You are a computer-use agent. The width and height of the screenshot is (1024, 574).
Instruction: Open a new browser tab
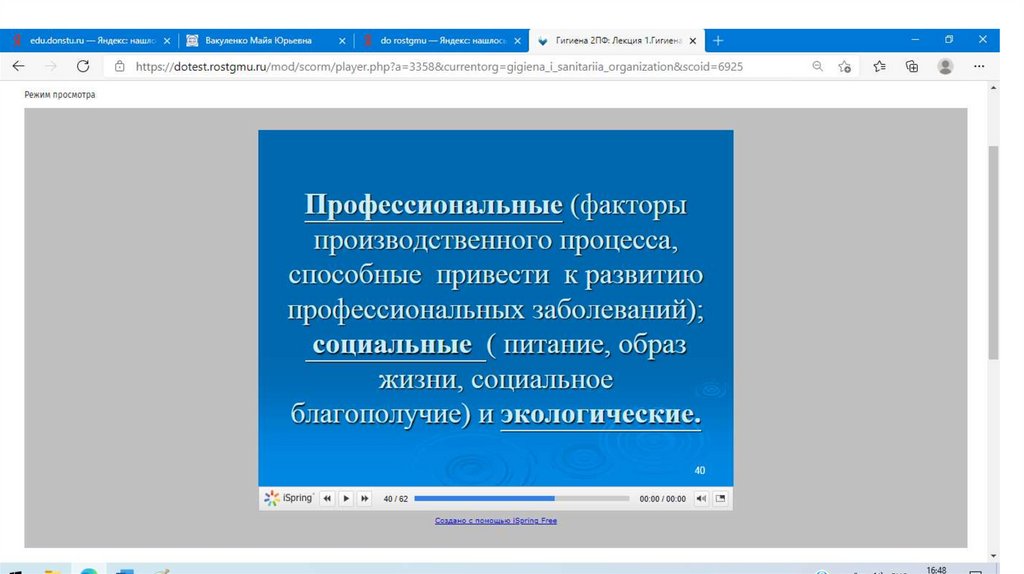point(718,41)
